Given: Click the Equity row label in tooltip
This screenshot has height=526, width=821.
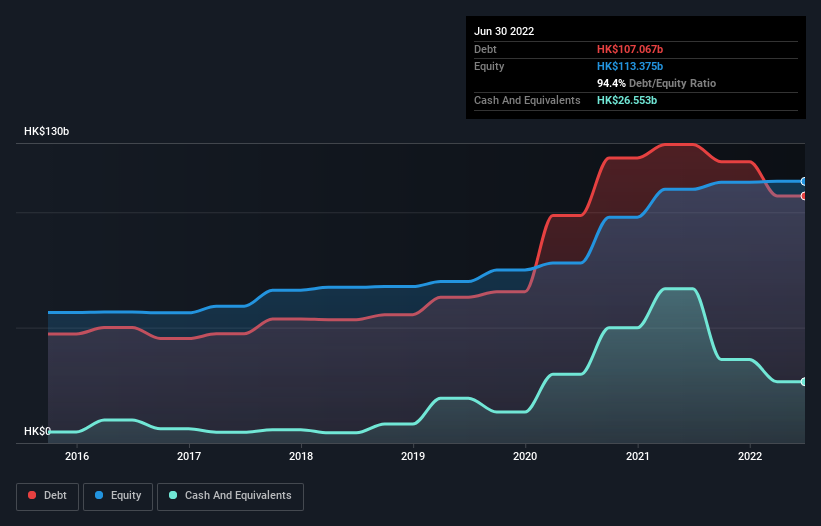Looking at the screenshot, I should (x=489, y=66).
